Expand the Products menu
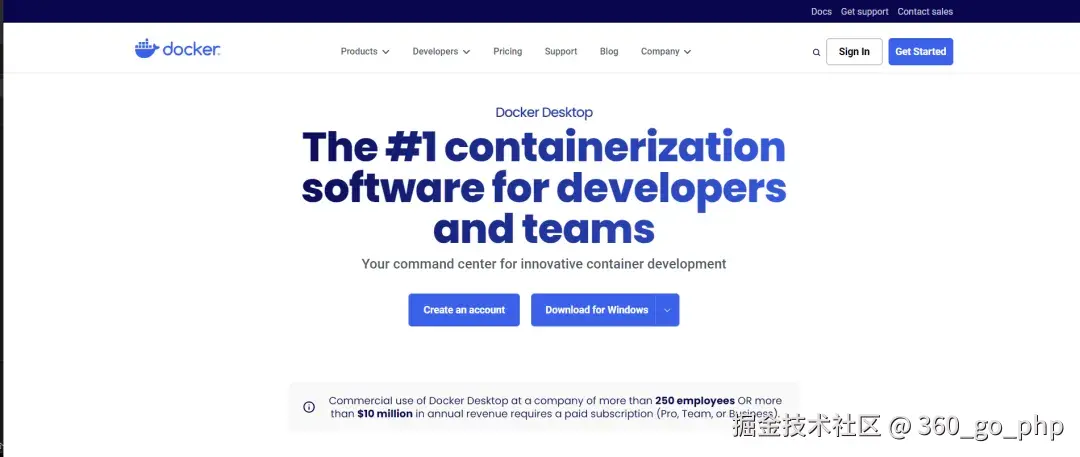The width and height of the screenshot is (1080, 457). pos(365,52)
